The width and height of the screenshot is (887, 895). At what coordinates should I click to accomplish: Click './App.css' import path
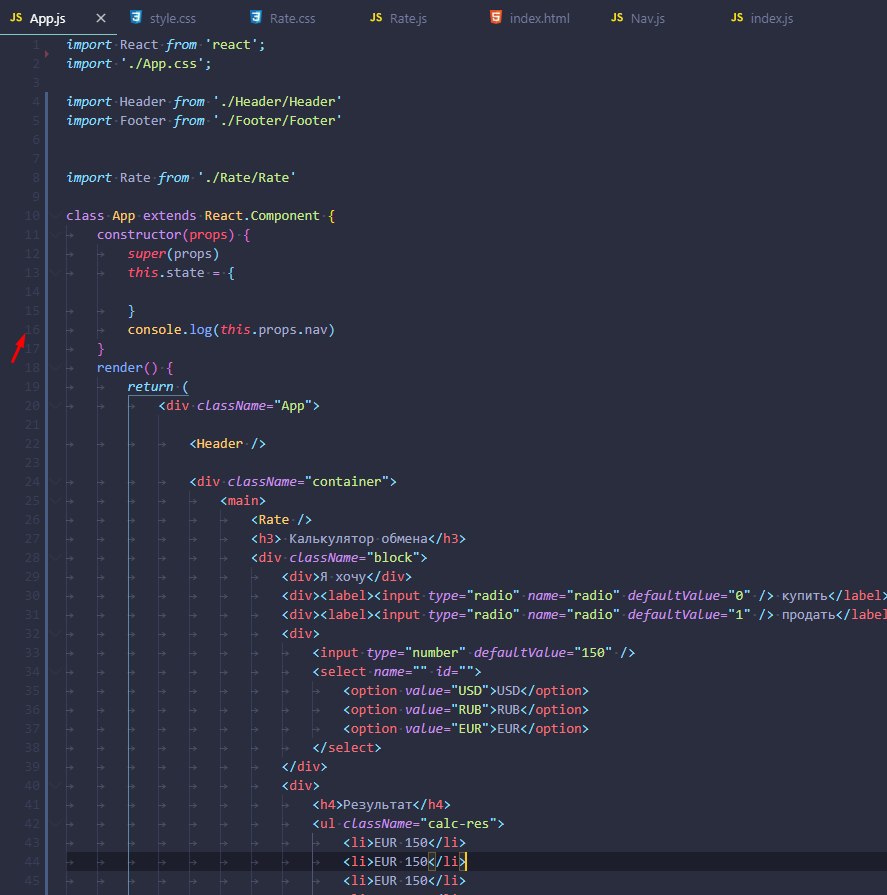click(162, 63)
